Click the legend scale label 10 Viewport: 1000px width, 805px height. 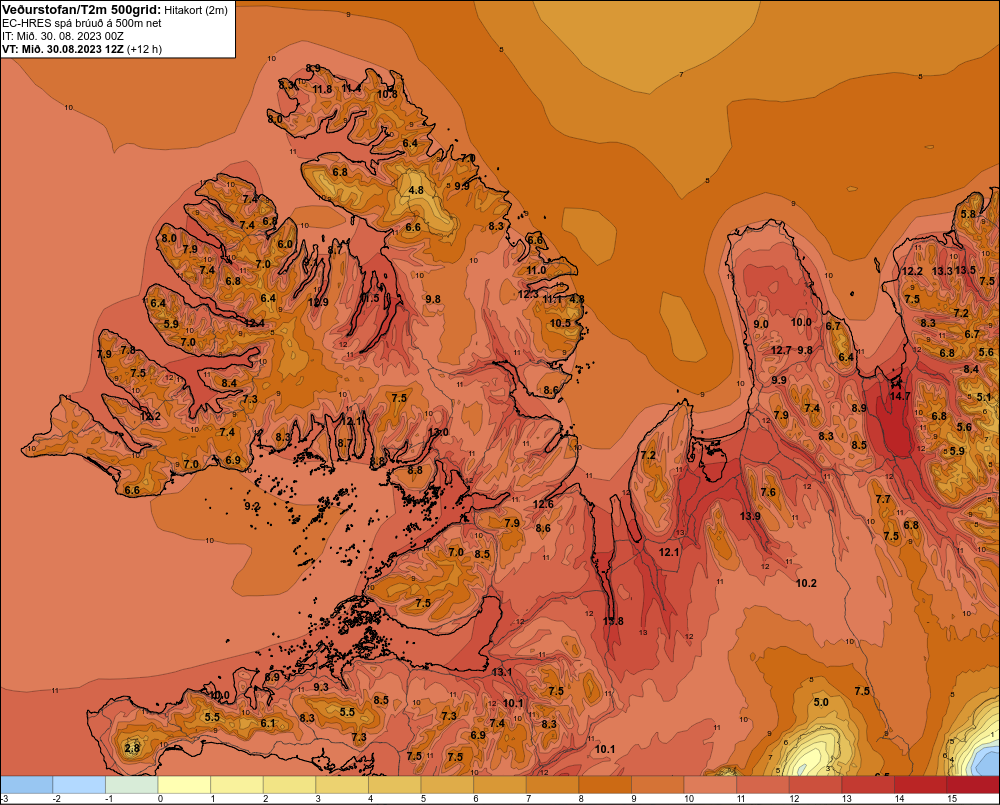tap(689, 799)
